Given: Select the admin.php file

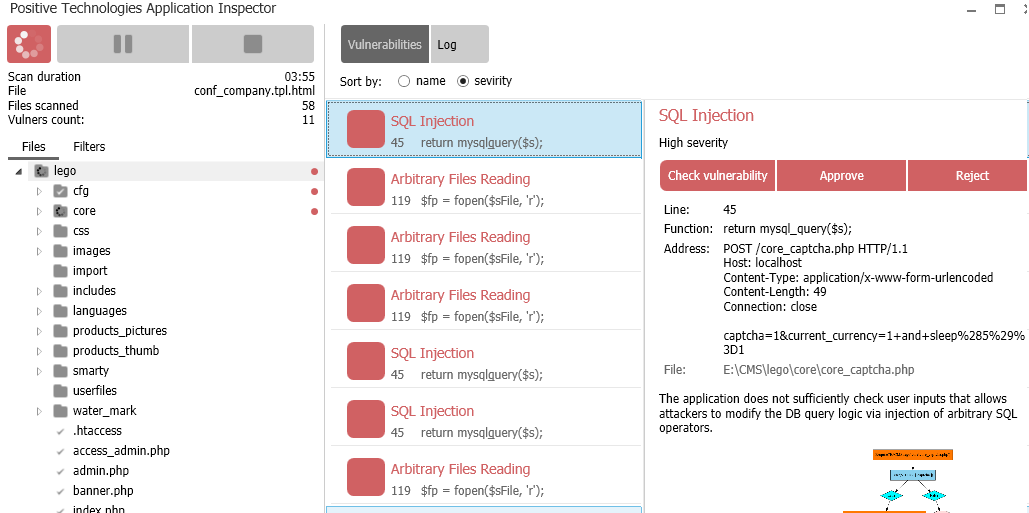Looking at the screenshot, I should coord(101,471).
